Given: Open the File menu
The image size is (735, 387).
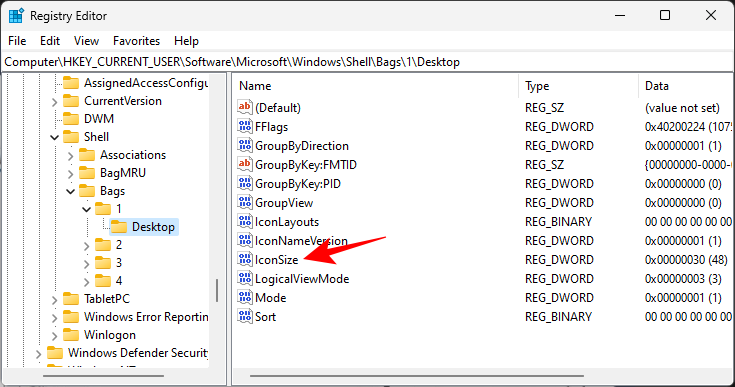Looking at the screenshot, I should point(17,41).
